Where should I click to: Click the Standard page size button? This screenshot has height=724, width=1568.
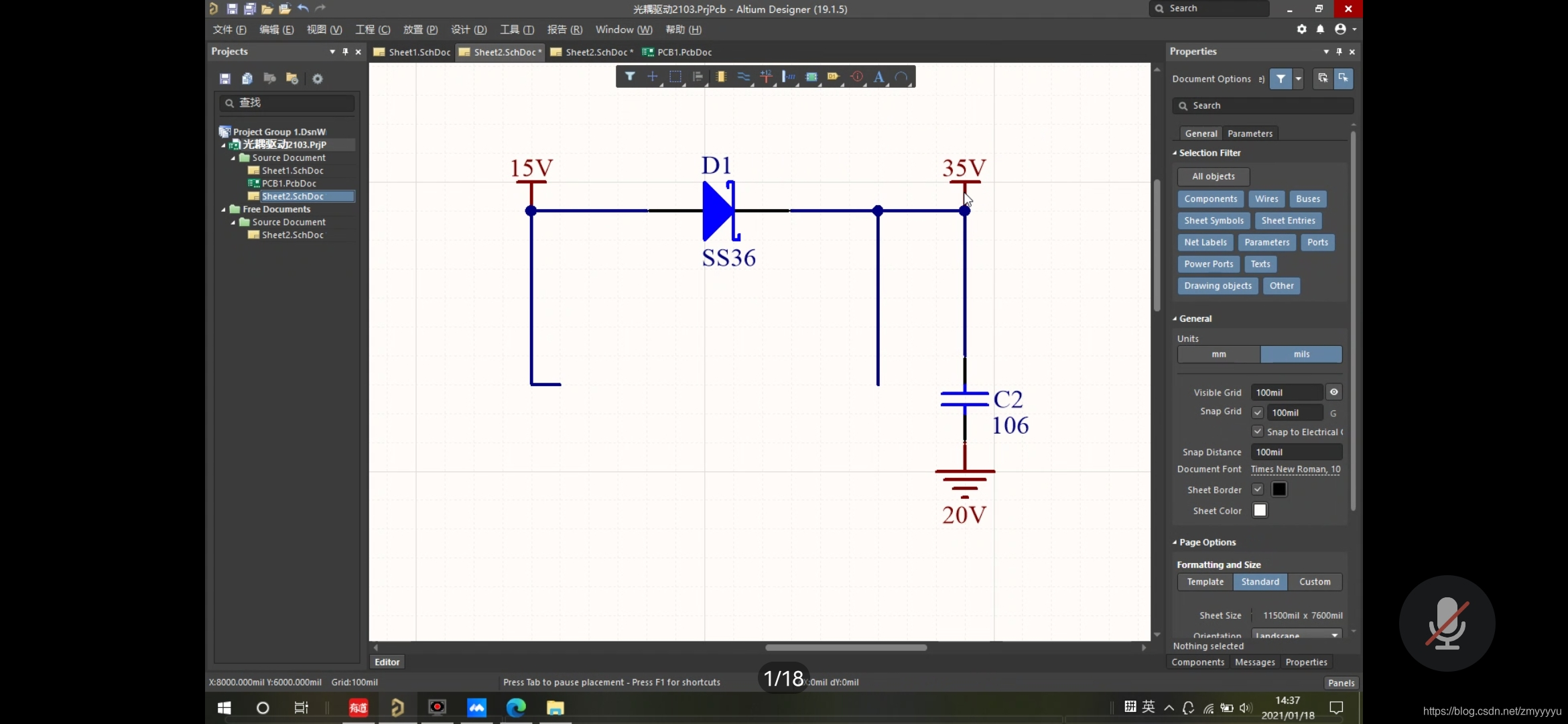pyautogui.click(x=1260, y=581)
